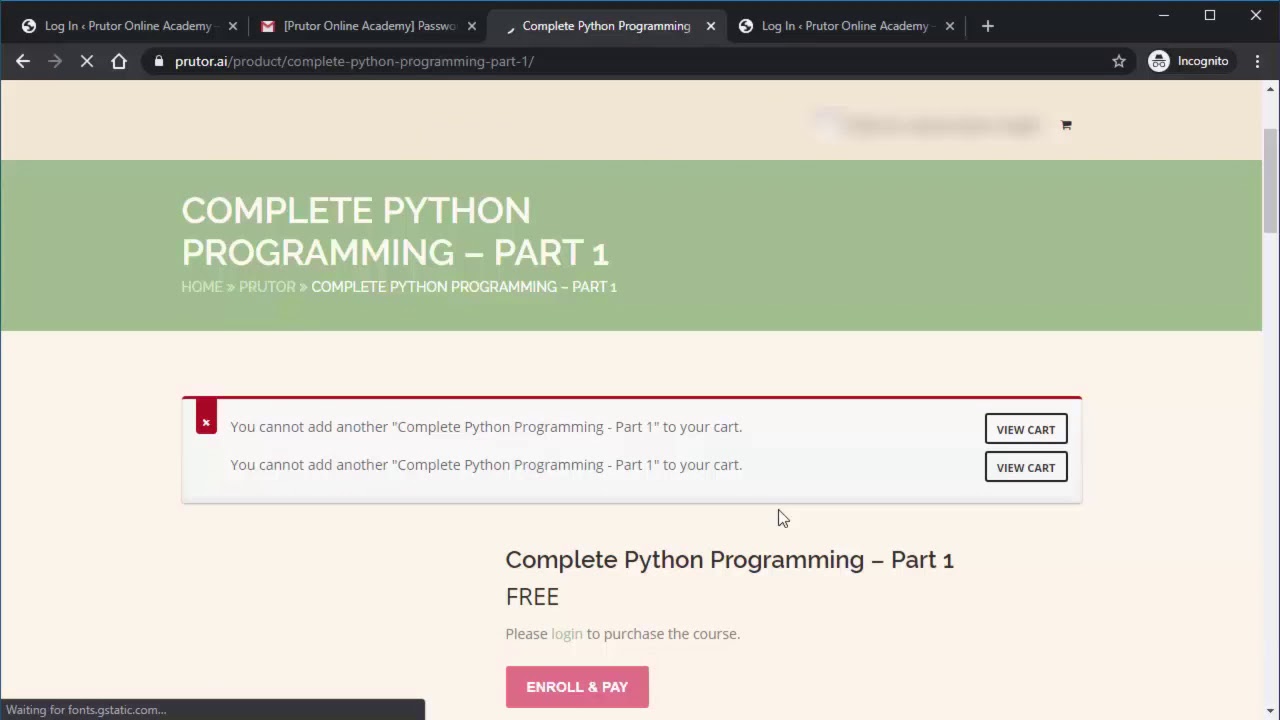Click the FREE price text
Viewport: 1280px width, 720px height.
pyautogui.click(x=532, y=597)
